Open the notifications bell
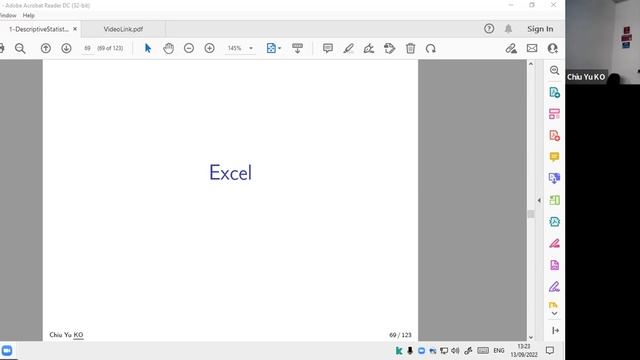 pos(508,29)
